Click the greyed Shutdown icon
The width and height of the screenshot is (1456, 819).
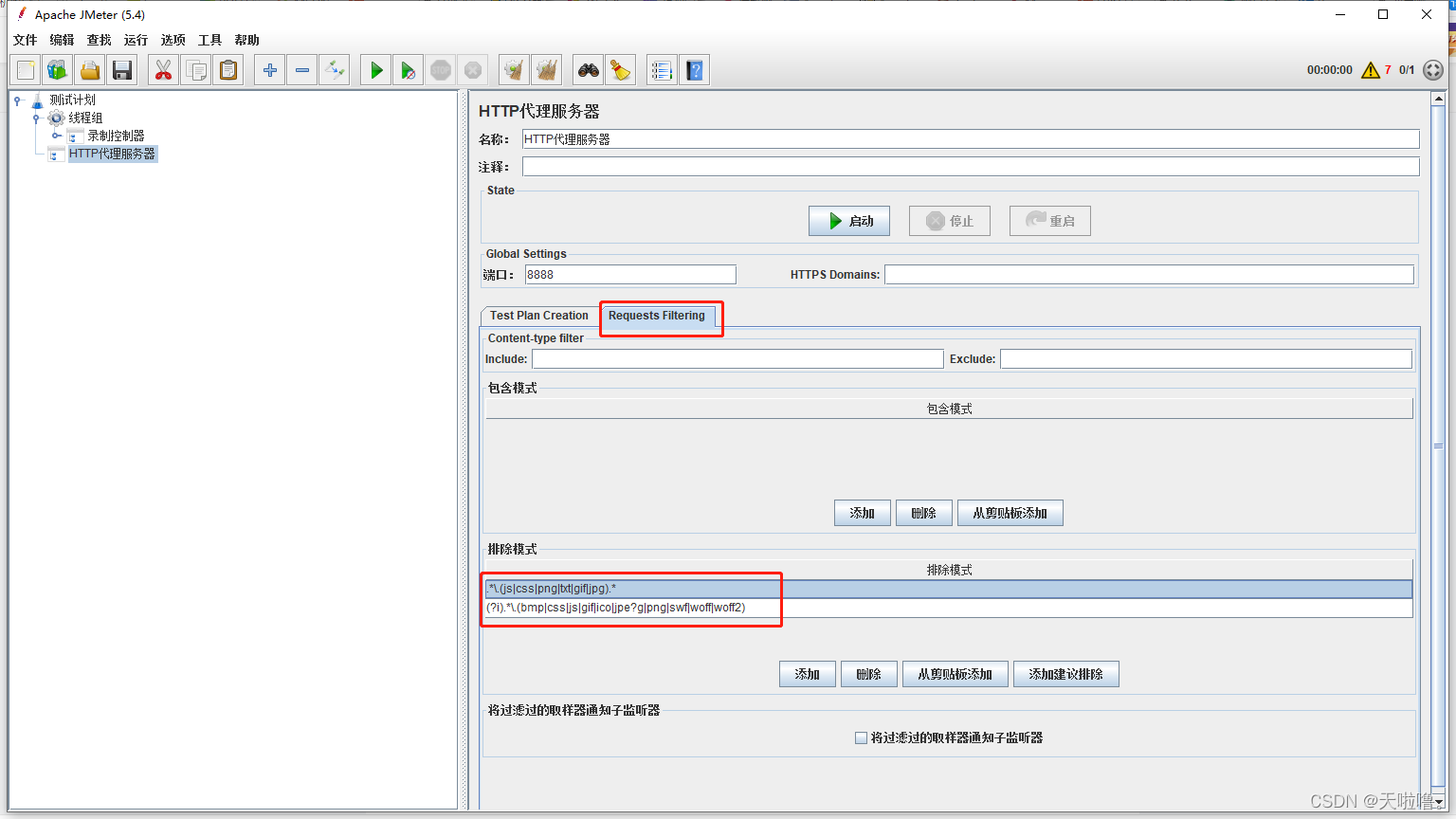[x=473, y=70]
